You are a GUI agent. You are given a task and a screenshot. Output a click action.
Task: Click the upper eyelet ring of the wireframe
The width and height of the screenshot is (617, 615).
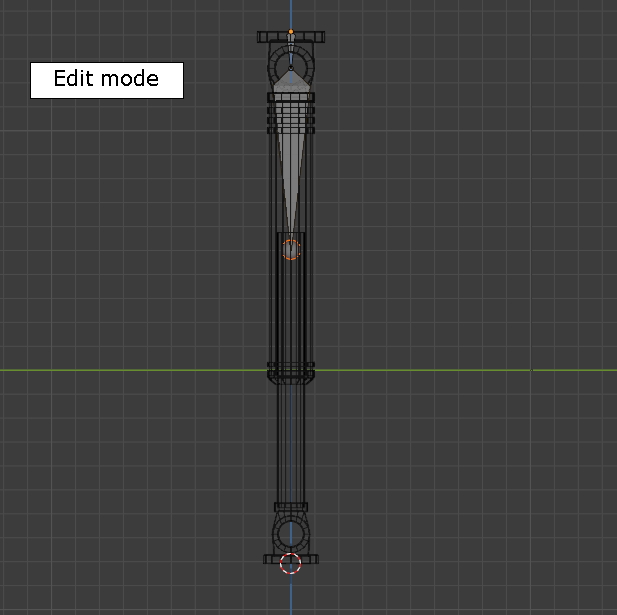click(291, 66)
